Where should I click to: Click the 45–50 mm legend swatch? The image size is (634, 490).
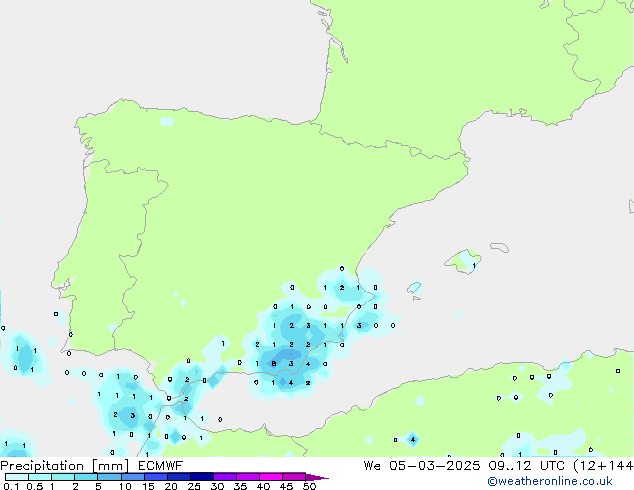[294, 477]
